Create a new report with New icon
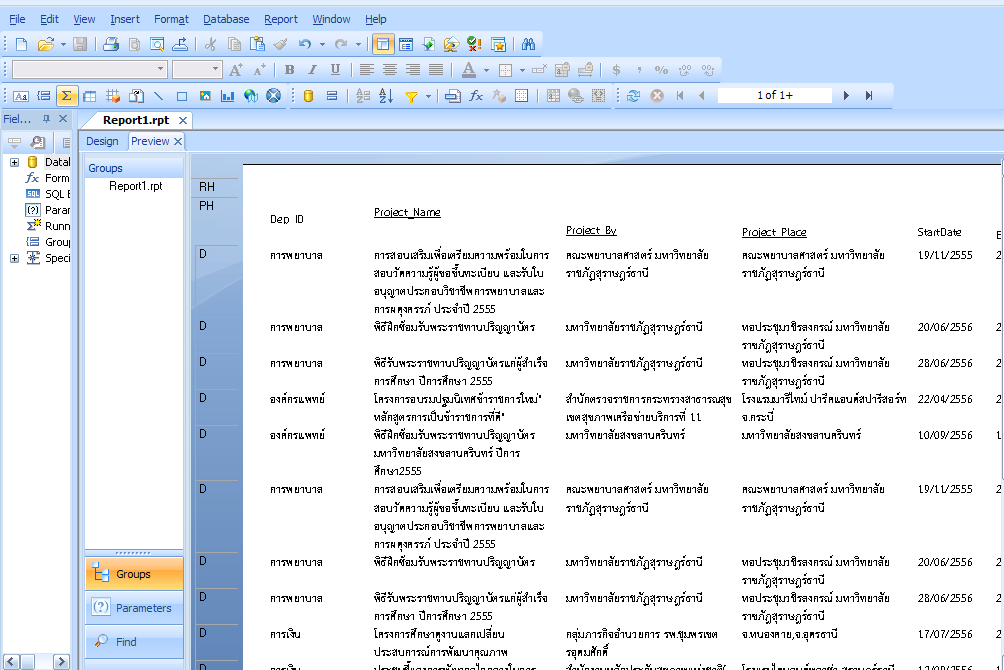The image size is (1004, 670). [22, 44]
